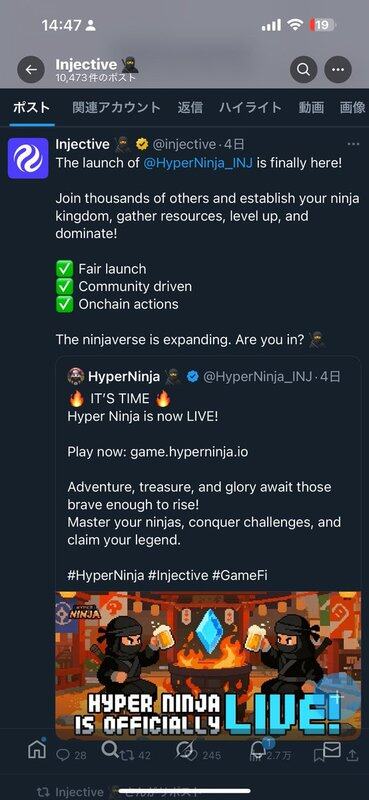Tap the Injective profile avatar

pos(28,158)
